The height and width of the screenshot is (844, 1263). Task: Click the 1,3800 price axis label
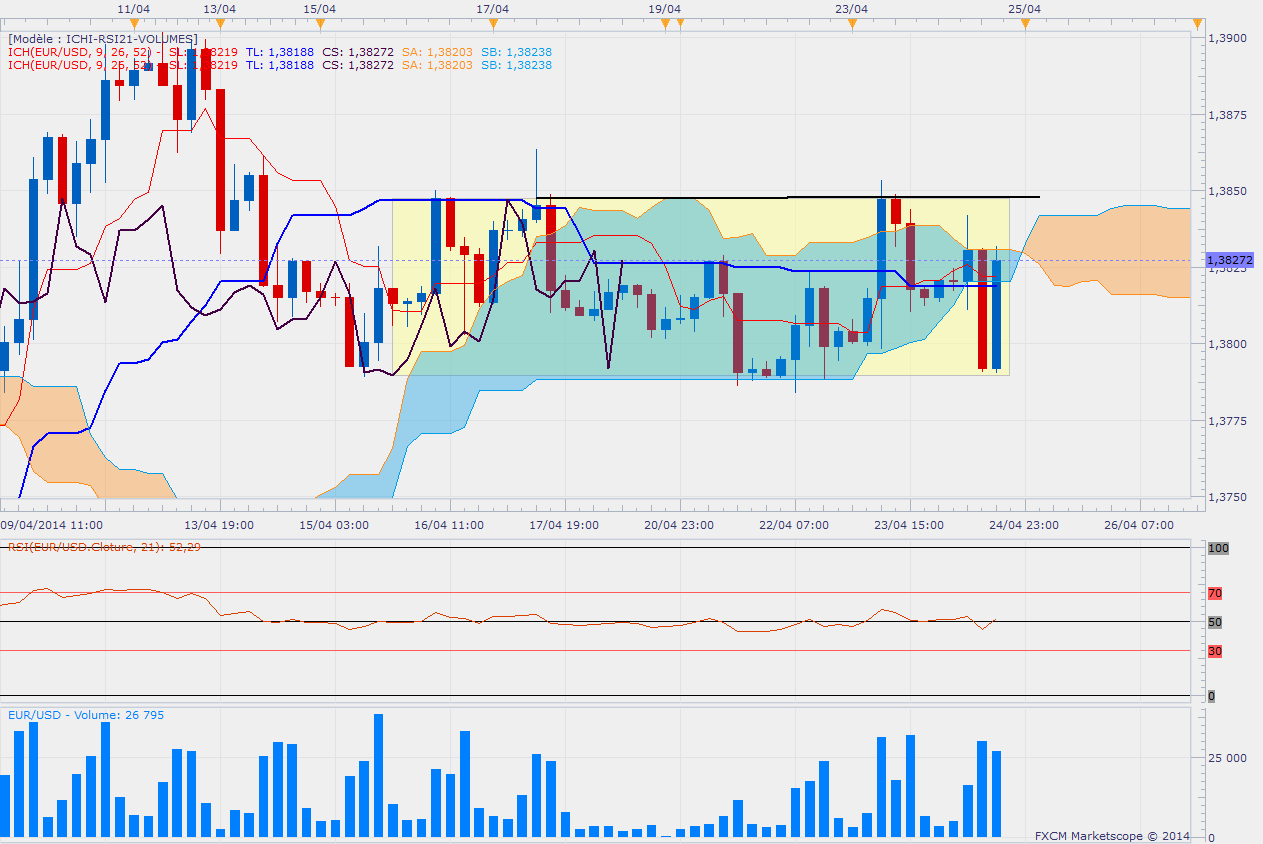point(1226,344)
